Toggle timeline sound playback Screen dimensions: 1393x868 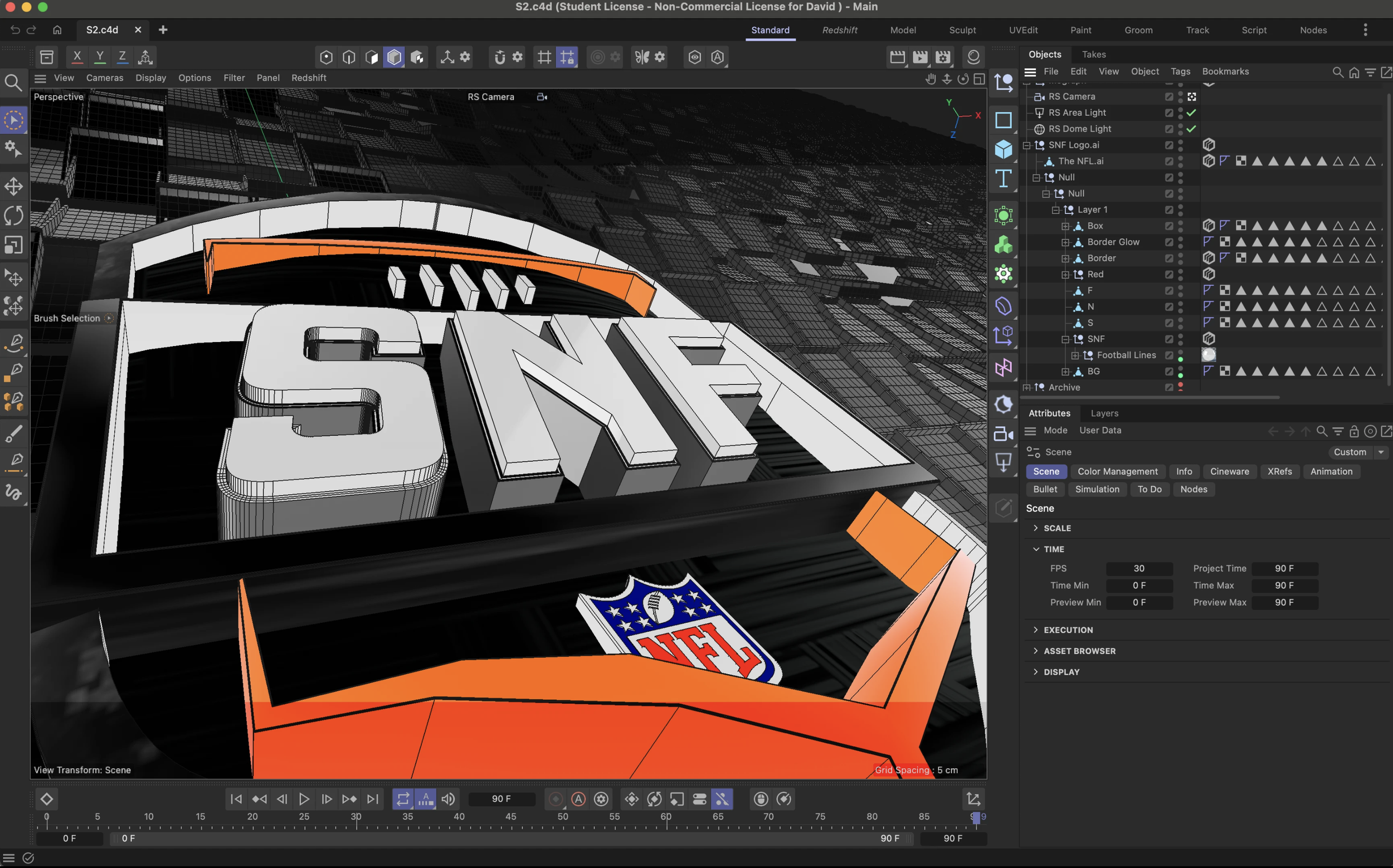click(449, 798)
